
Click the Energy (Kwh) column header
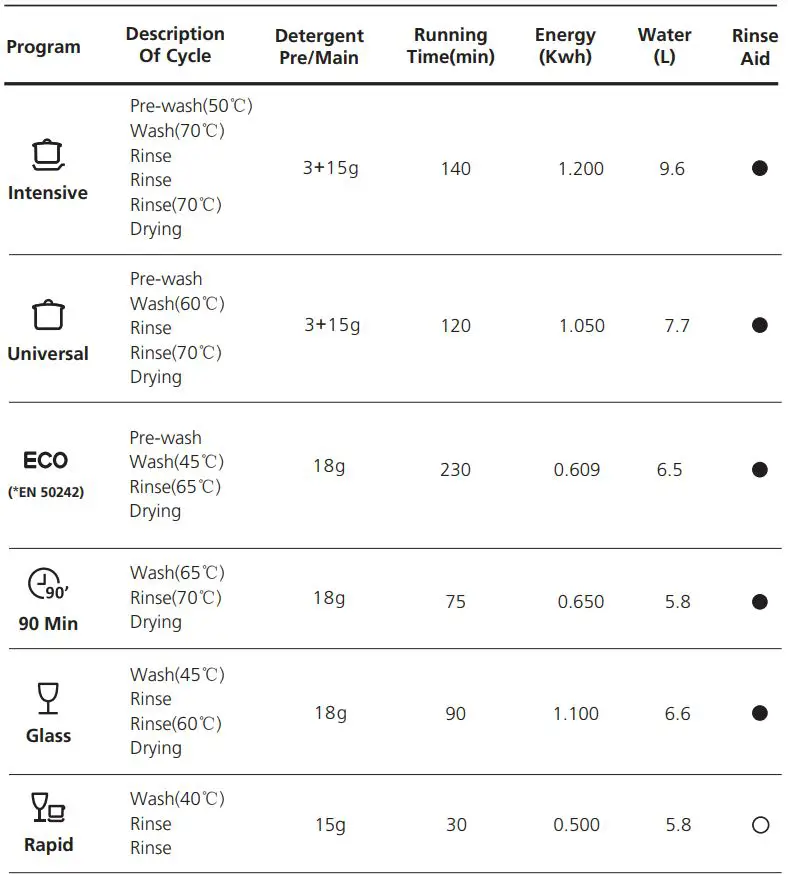tap(565, 47)
